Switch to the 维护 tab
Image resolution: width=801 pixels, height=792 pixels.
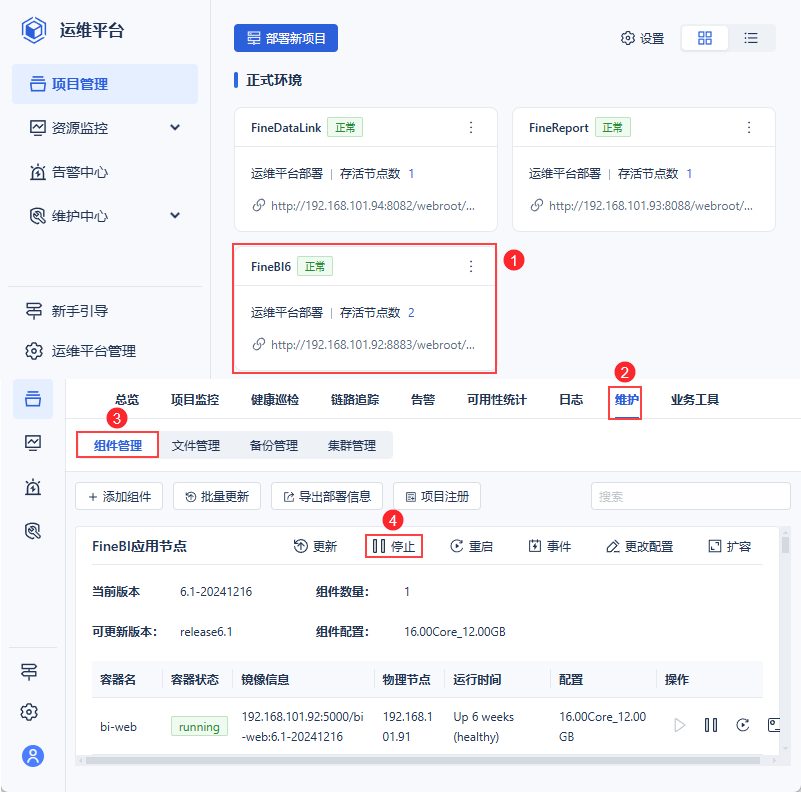click(x=627, y=400)
